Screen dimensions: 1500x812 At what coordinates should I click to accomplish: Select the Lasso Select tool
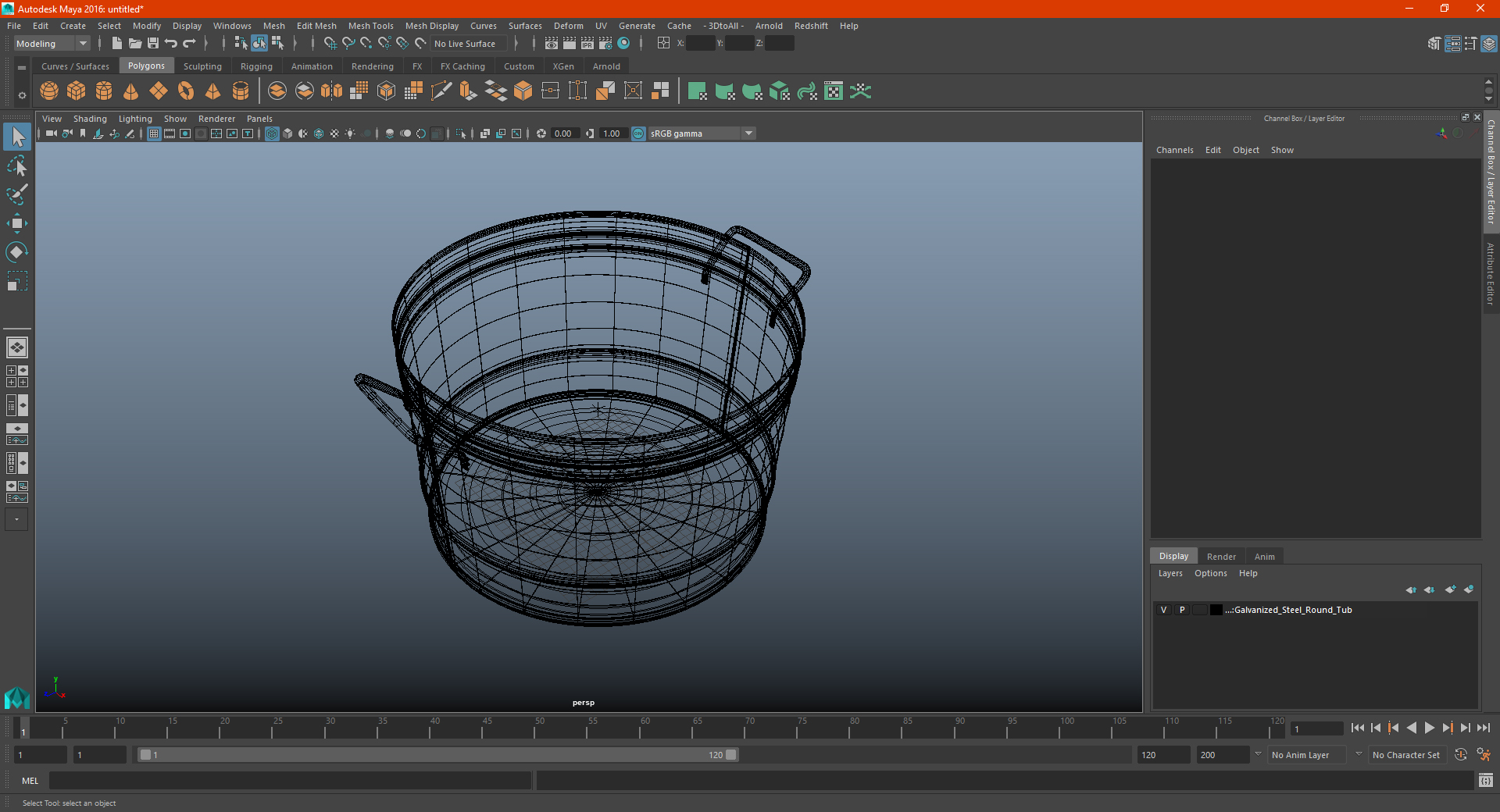[x=17, y=166]
